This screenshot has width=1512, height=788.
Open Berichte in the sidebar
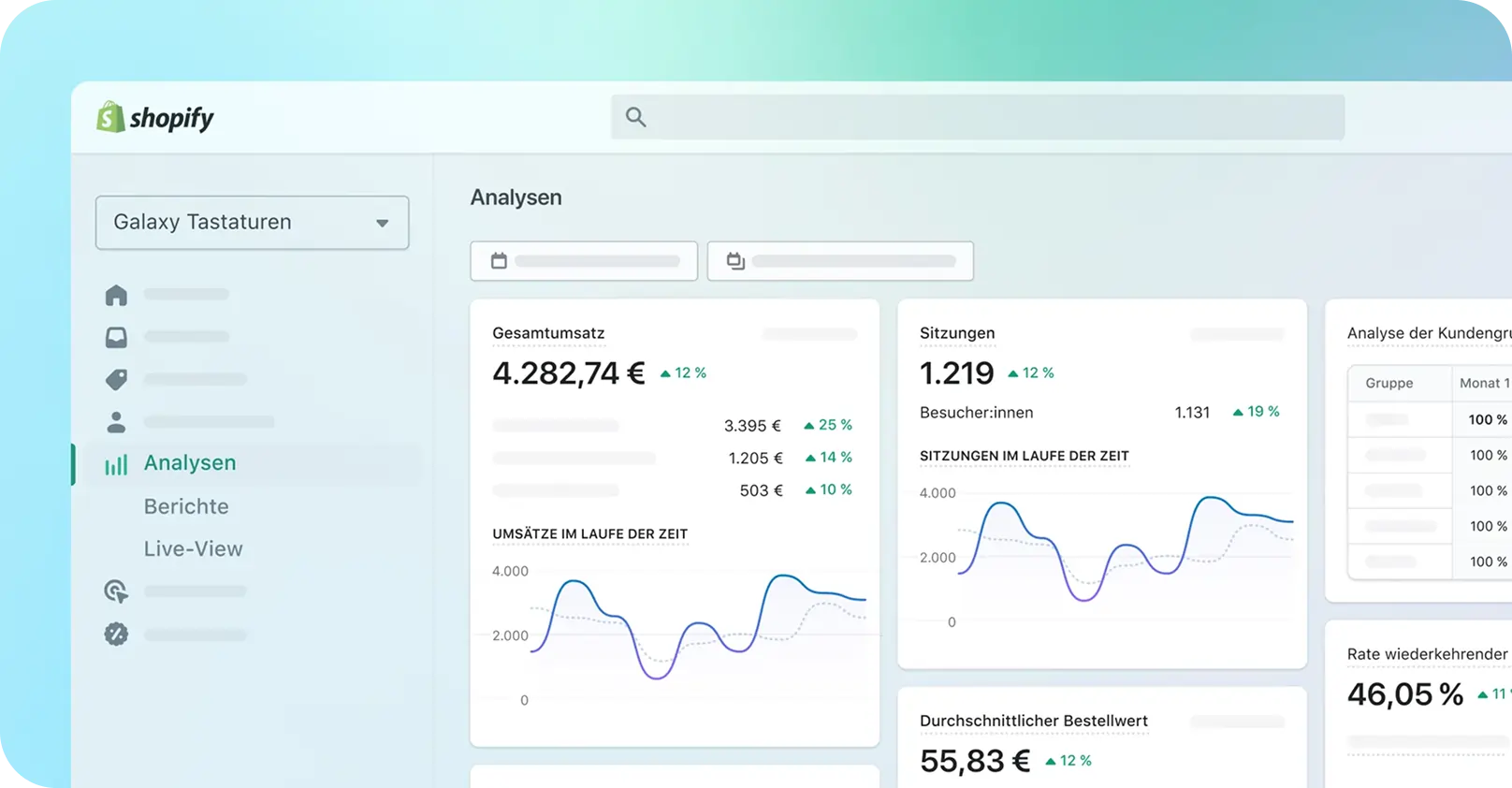click(x=186, y=506)
